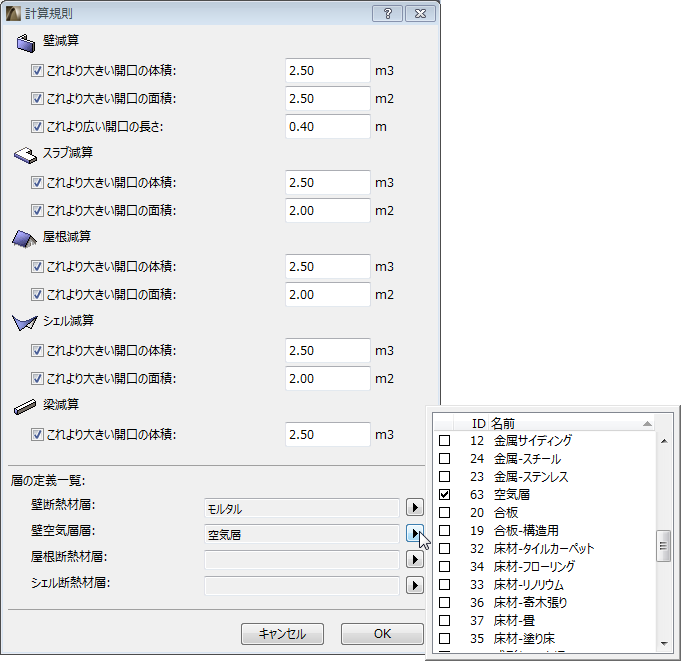Sort the list by 名前 column header
The width and height of the screenshot is (681, 661).
571,423
